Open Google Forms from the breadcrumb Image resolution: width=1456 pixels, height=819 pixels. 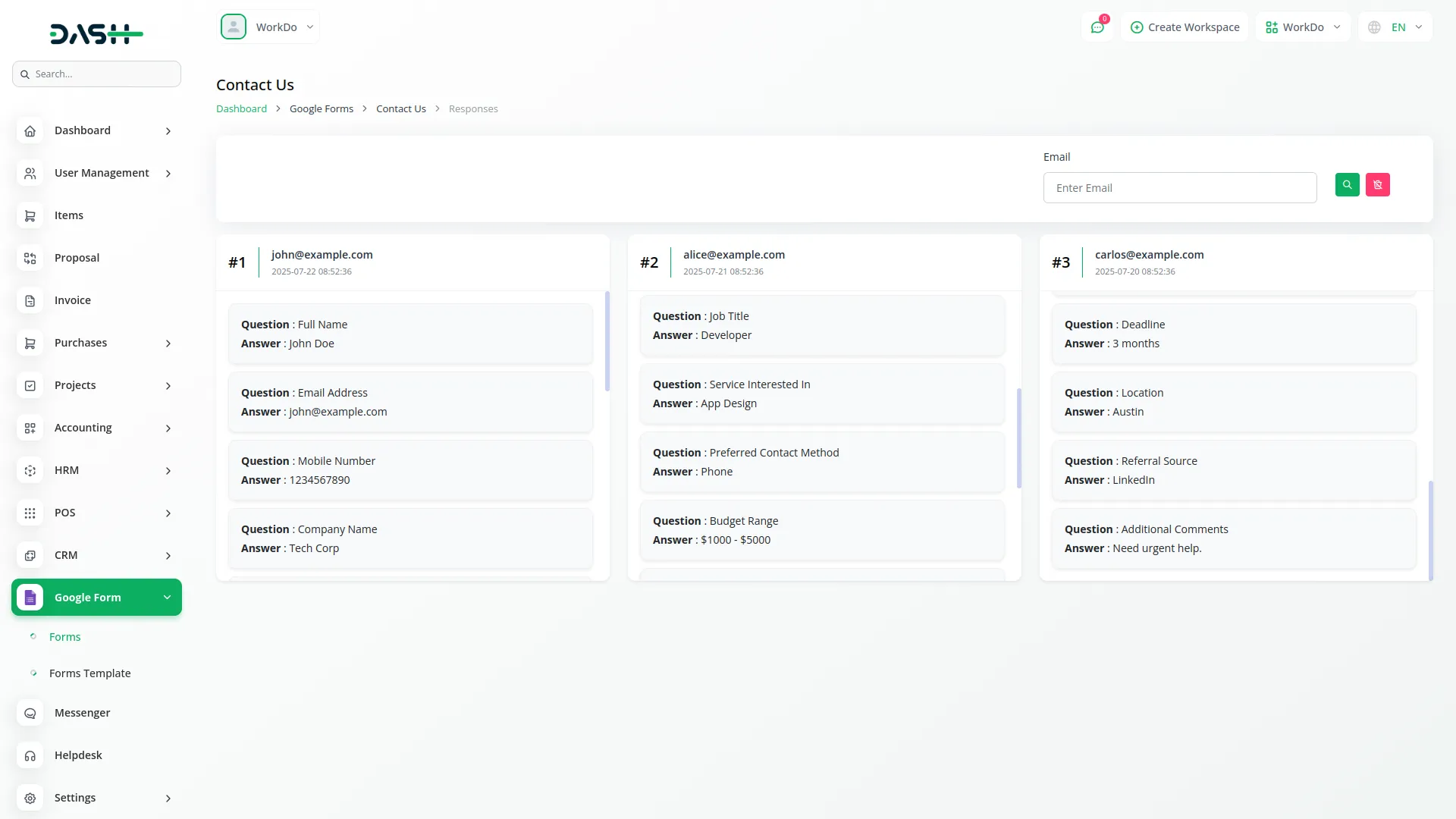click(x=322, y=108)
